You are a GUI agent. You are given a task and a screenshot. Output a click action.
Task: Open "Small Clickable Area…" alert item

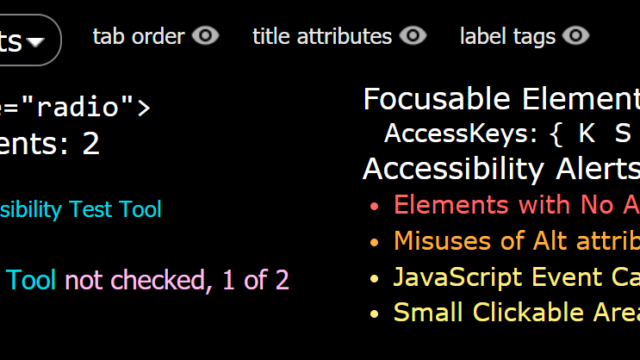[x=516, y=312]
